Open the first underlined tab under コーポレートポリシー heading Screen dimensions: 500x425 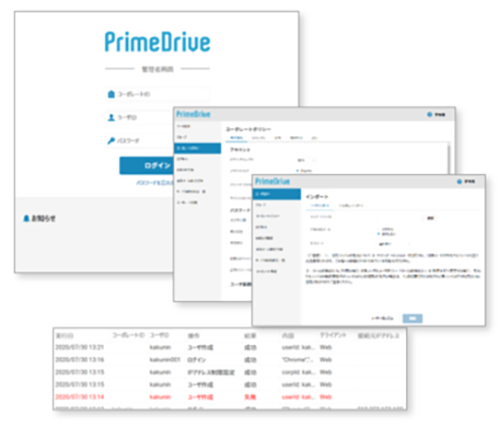[x=236, y=138]
